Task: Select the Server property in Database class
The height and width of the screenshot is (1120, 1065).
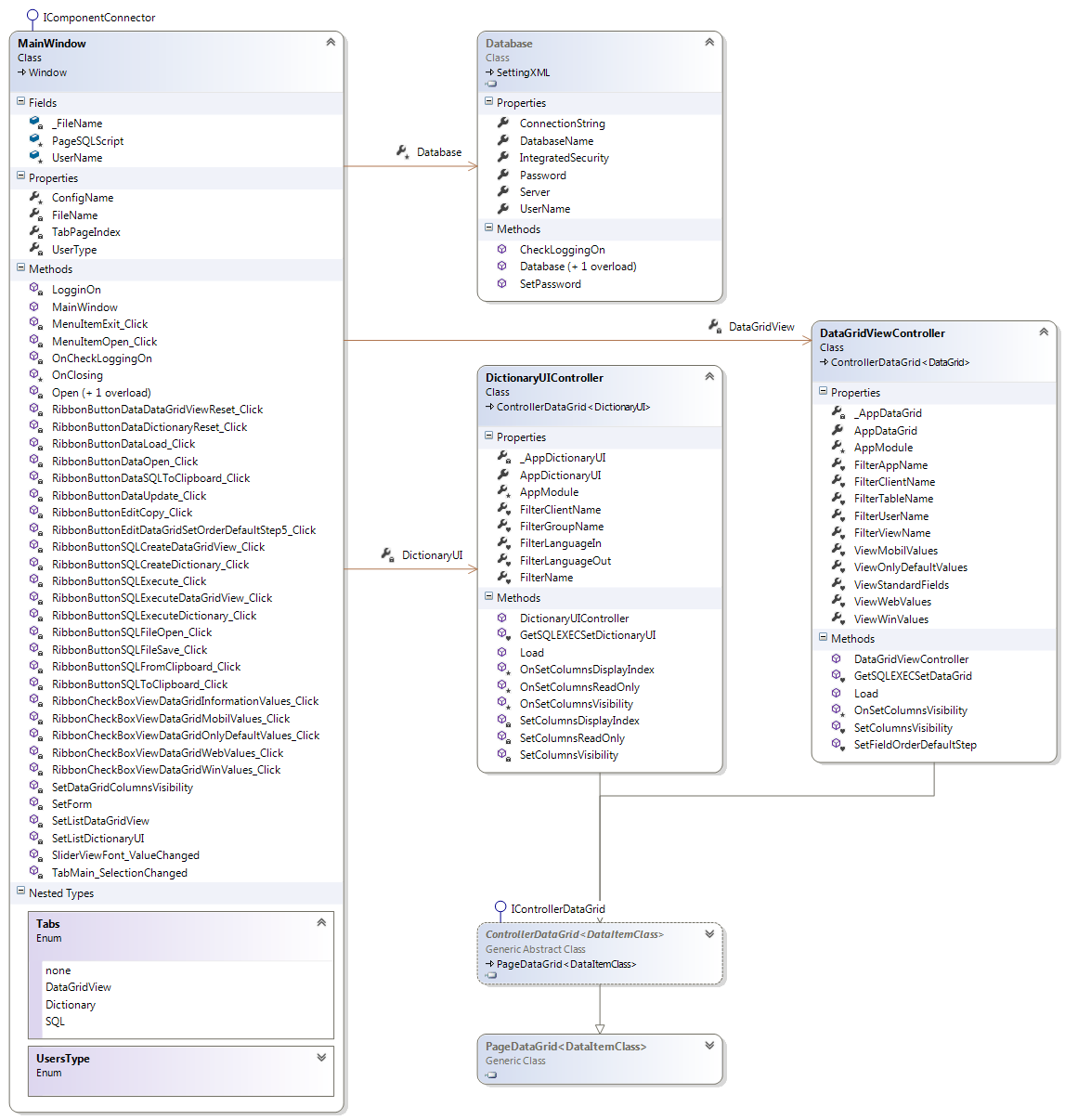Action: point(535,192)
